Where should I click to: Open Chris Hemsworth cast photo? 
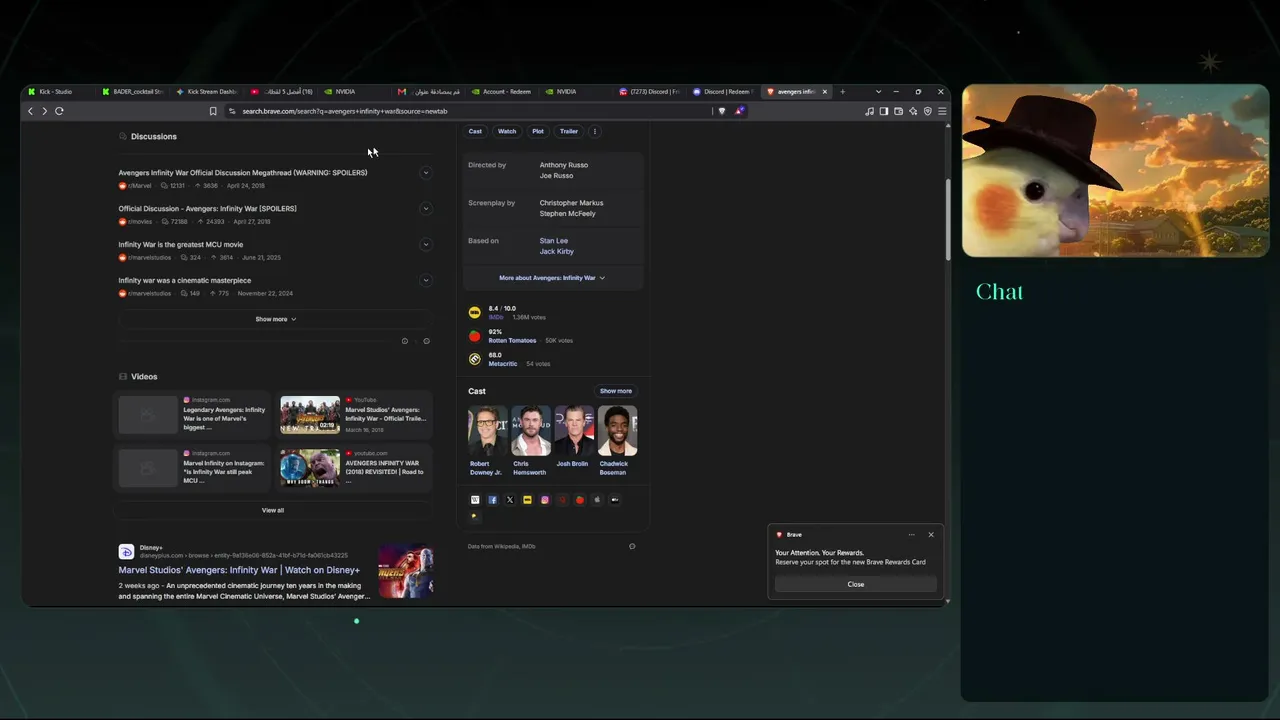[530, 431]
